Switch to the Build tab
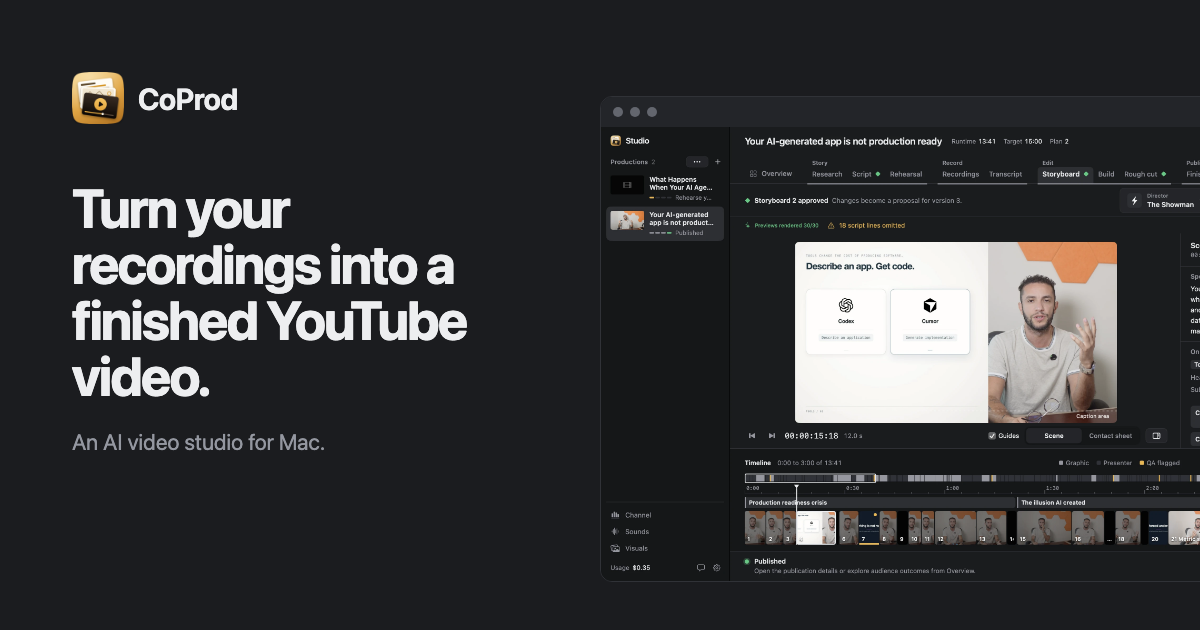 [x=1106, y=174]
